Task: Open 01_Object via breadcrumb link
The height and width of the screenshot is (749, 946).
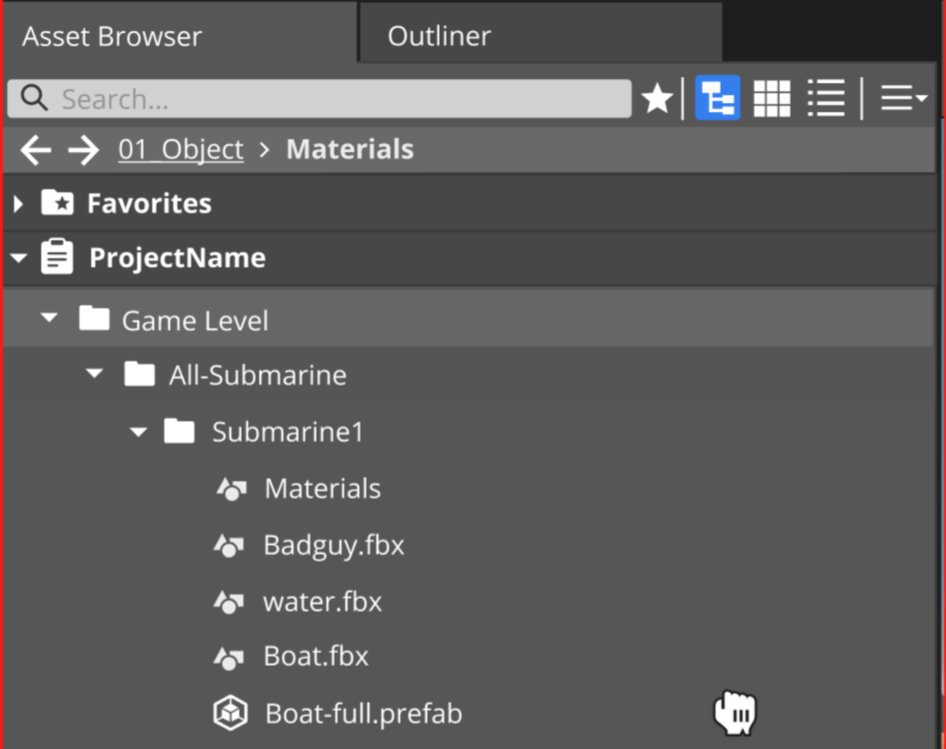Action: (180, 149)
